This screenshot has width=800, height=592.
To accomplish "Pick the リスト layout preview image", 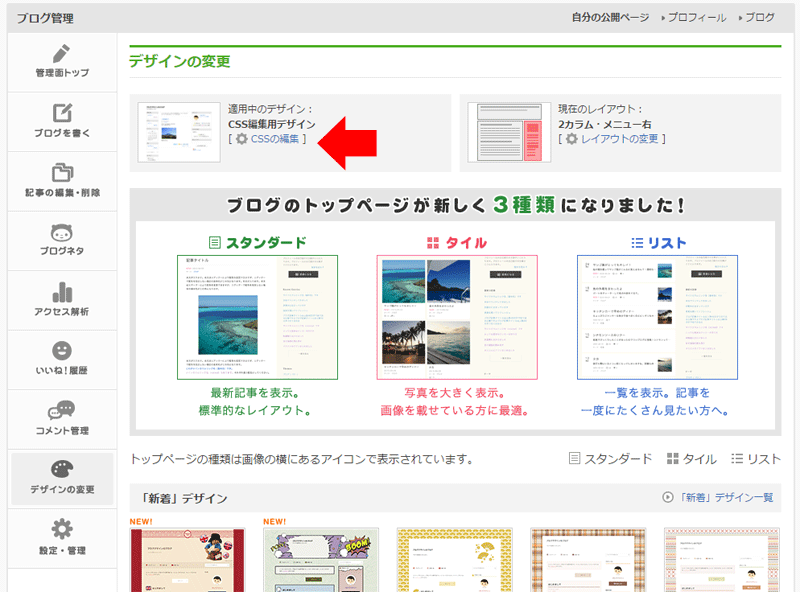I will (657, 316).
